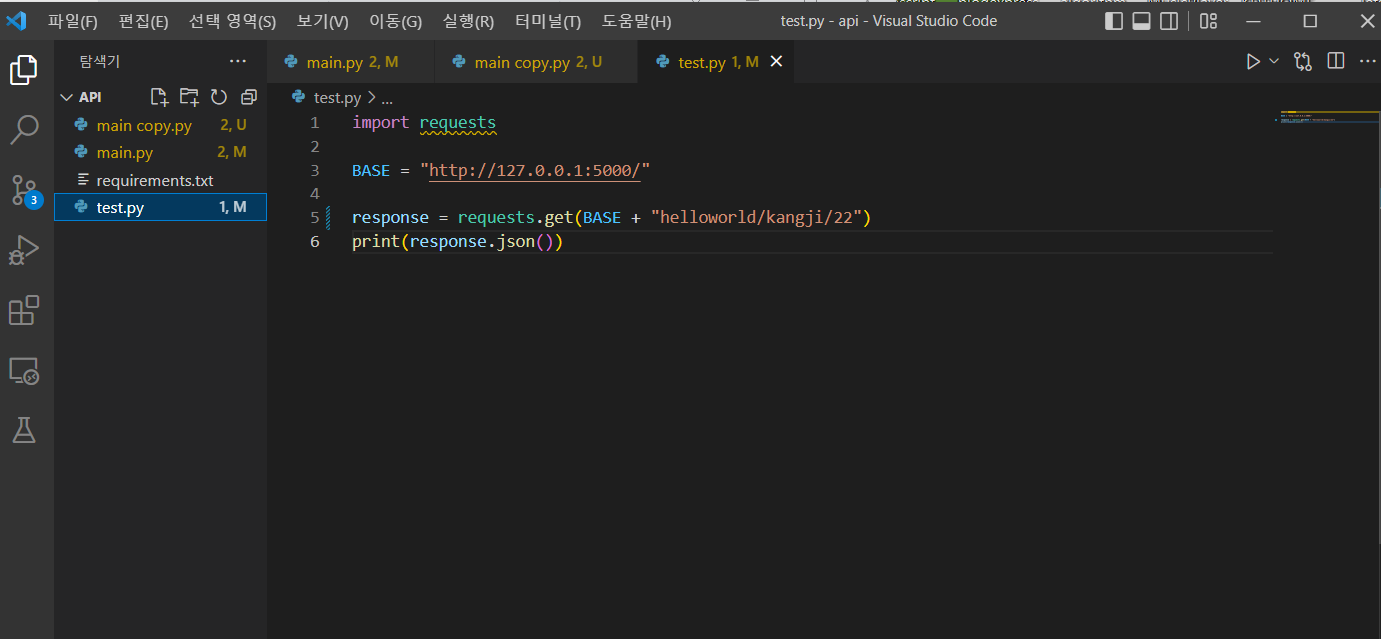Screen dimensions: 1381x639
Task: Split the editor to the right
Action: 1336,62
